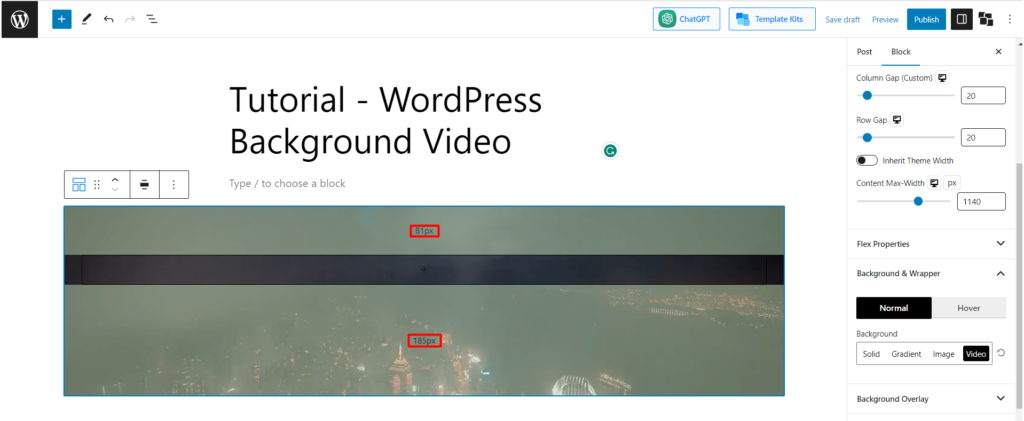1024x421 pixels.
Task: Open the WordPress logo menu
Action: [20, 20]
